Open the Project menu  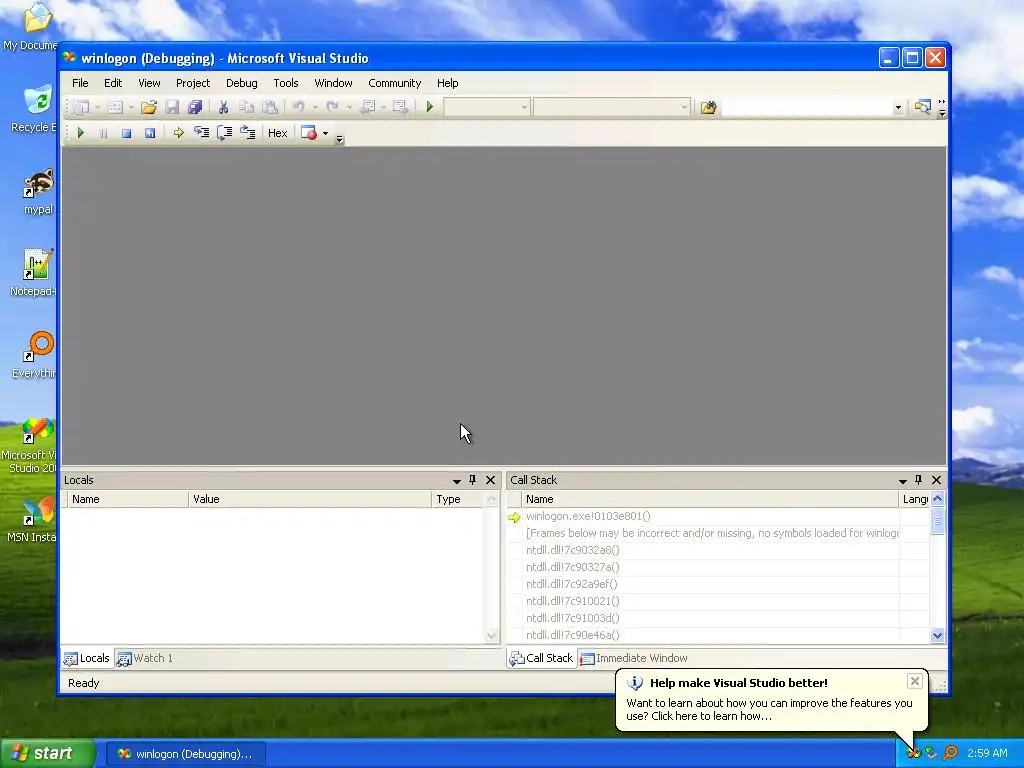(193, 83)
